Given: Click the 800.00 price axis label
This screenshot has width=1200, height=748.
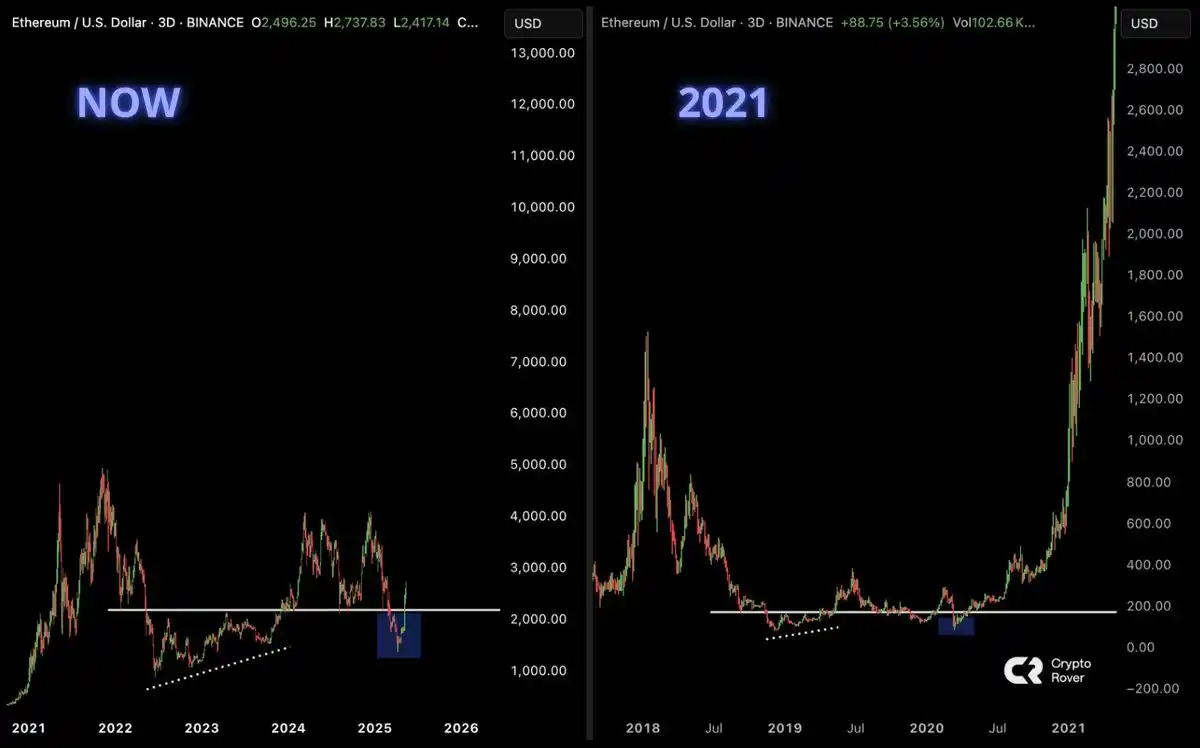Looking at the screenshot, I should (x=1148, y=481).
